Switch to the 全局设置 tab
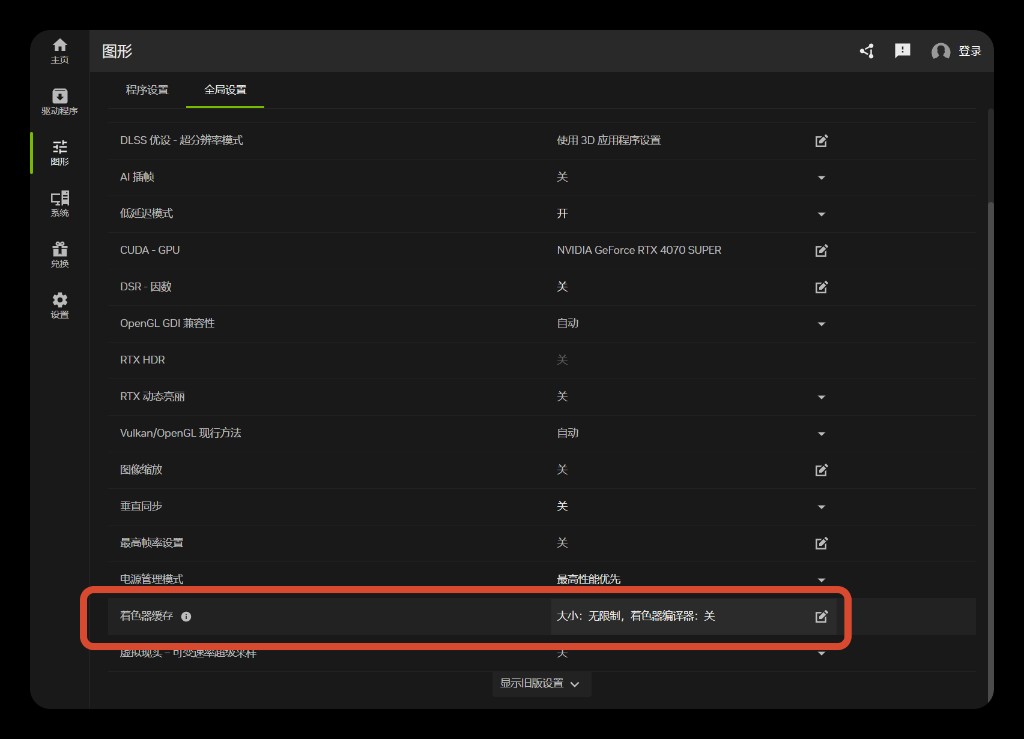This screenshot has height=739, width=1024. (225, 90)
